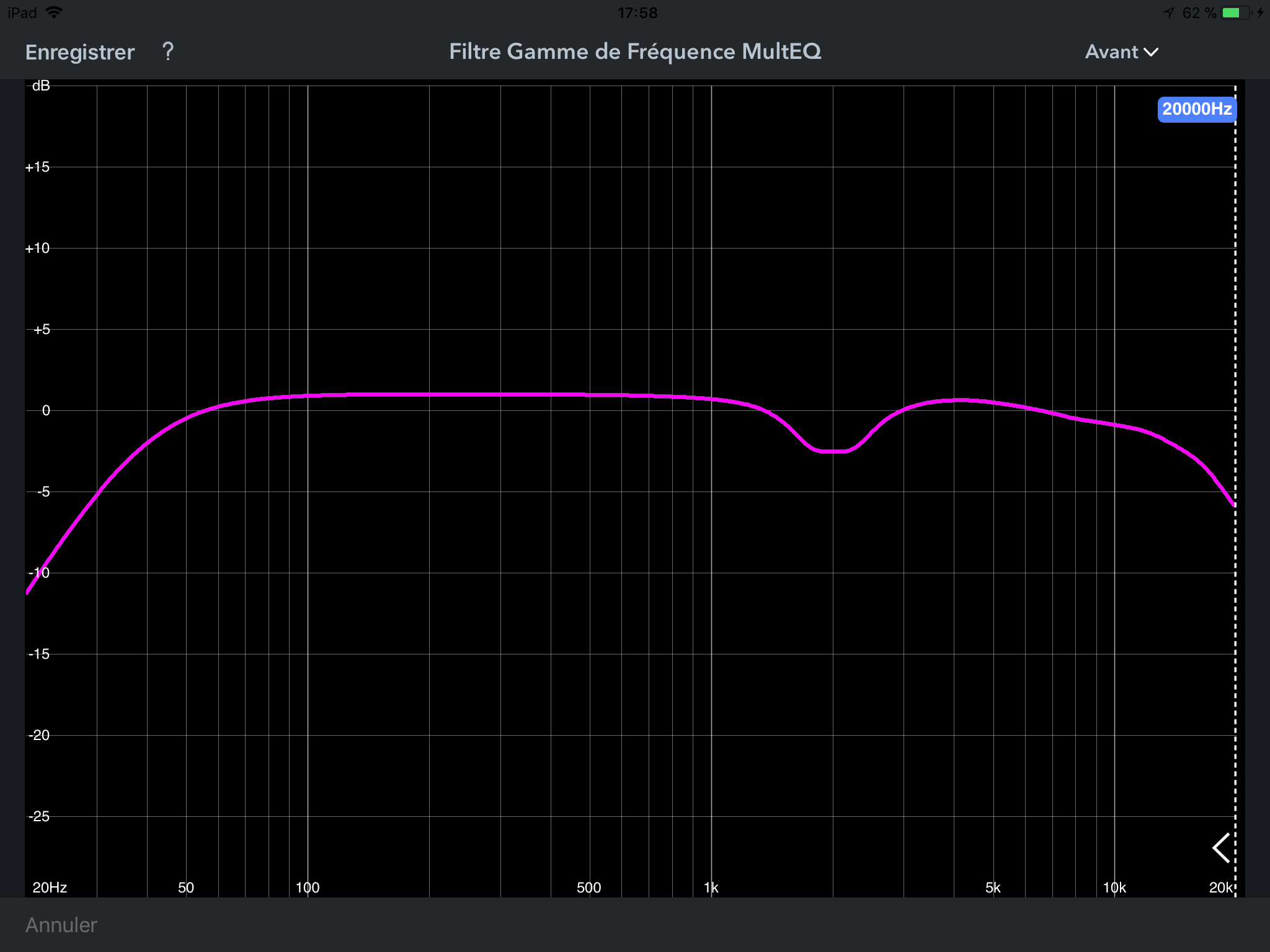1270x952 pixels.
Task: Click the iPad label in status bar
Action: tap(22, 12)
